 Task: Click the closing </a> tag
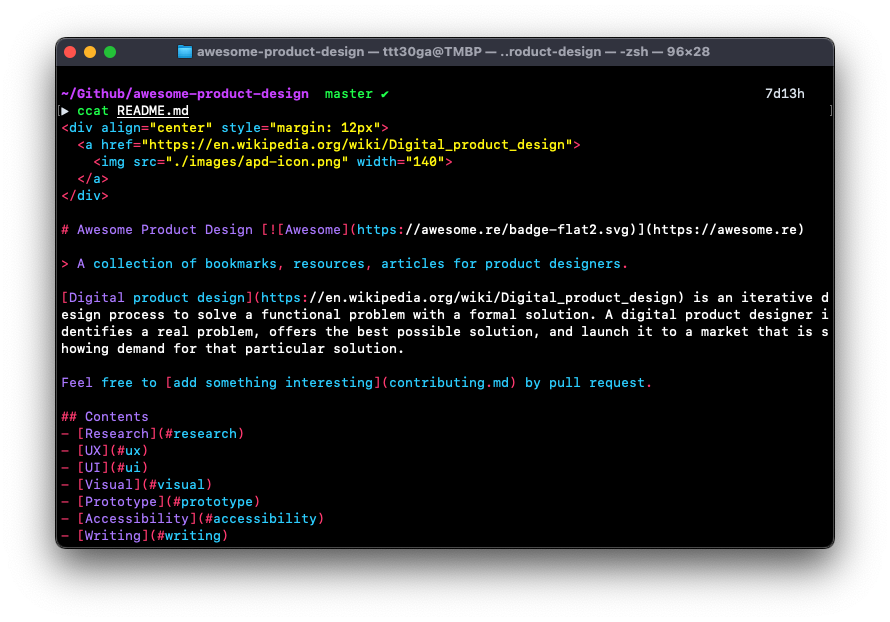click(x=93, y=179)
